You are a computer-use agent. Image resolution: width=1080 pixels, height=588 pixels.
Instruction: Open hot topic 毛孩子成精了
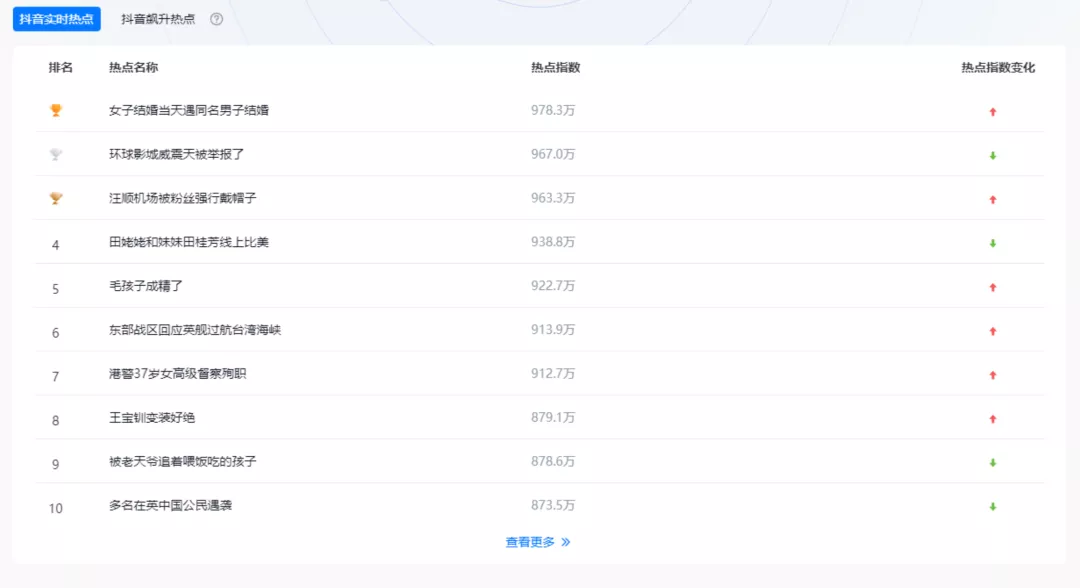[x=145, y=286]
